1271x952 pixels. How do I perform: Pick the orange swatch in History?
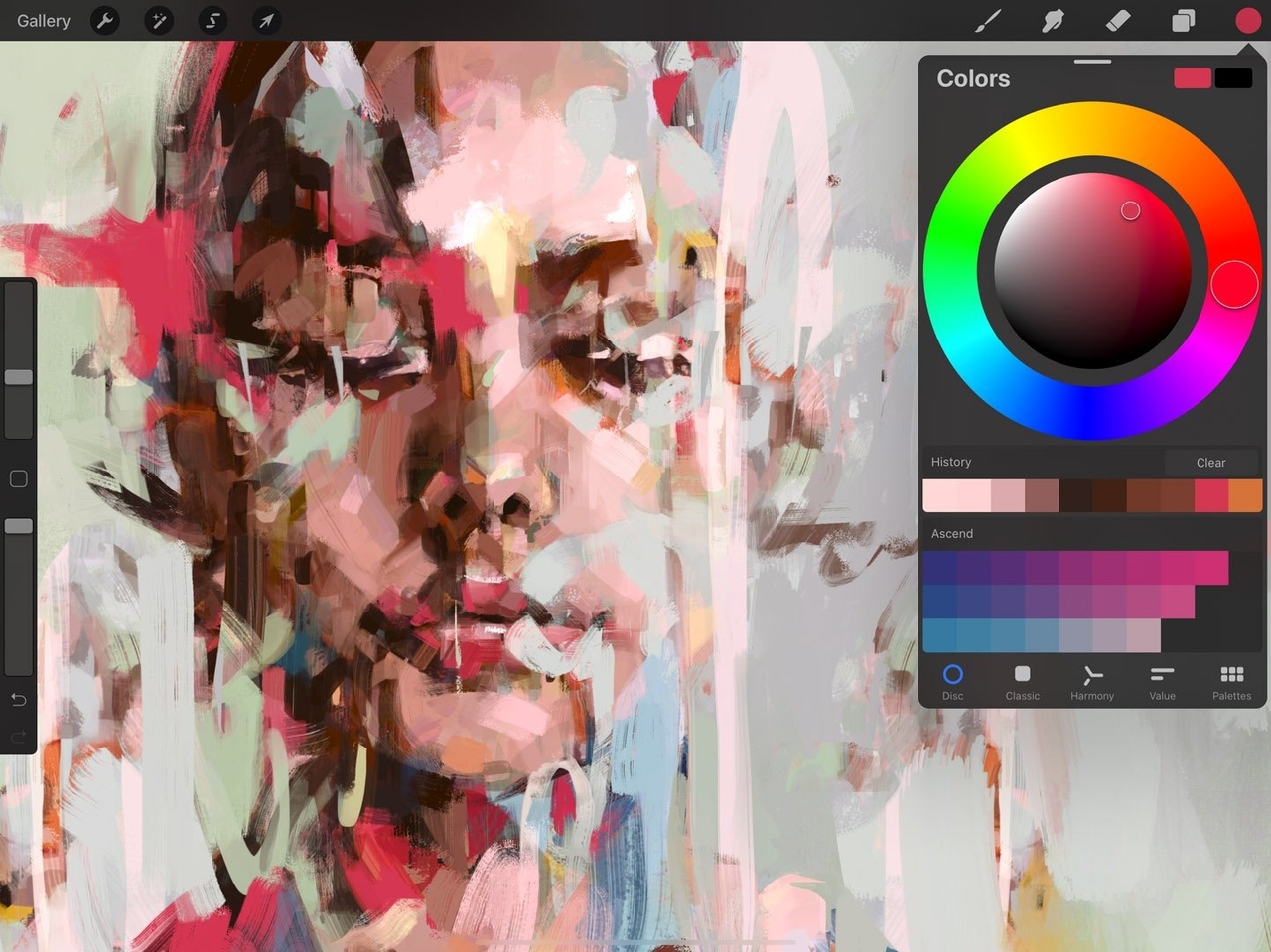1245,495
